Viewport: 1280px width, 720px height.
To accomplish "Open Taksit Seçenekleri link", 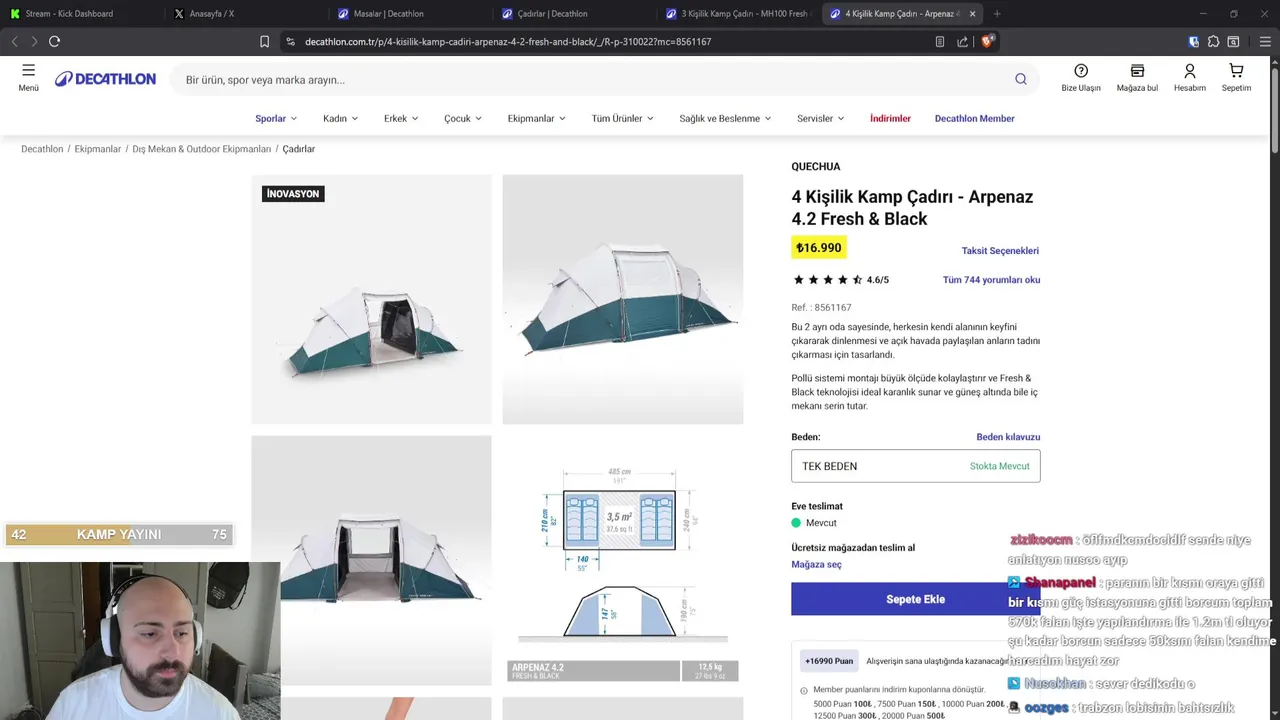I will [1000, 251].
